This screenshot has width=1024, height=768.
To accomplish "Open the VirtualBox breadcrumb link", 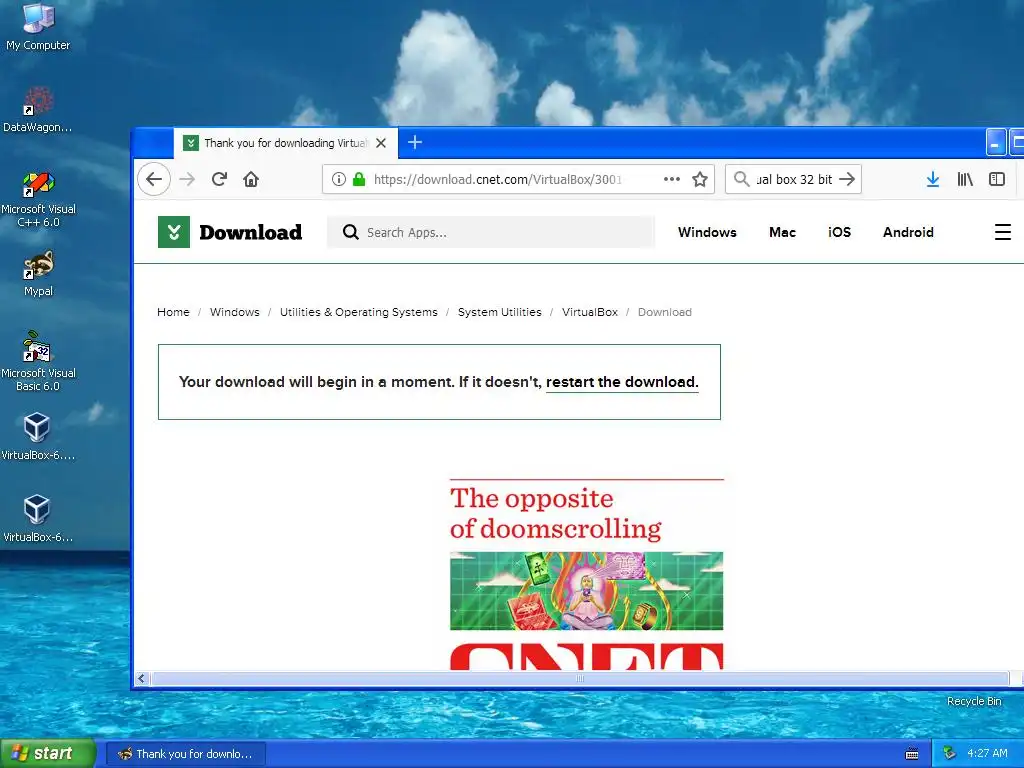I will [590, 312].
